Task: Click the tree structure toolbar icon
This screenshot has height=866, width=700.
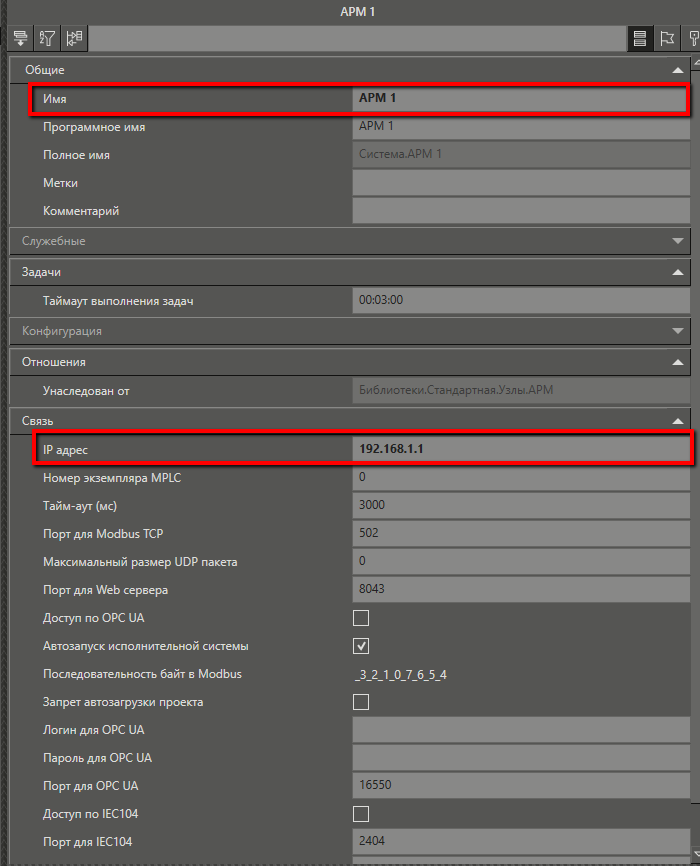Action: (74, 39)
